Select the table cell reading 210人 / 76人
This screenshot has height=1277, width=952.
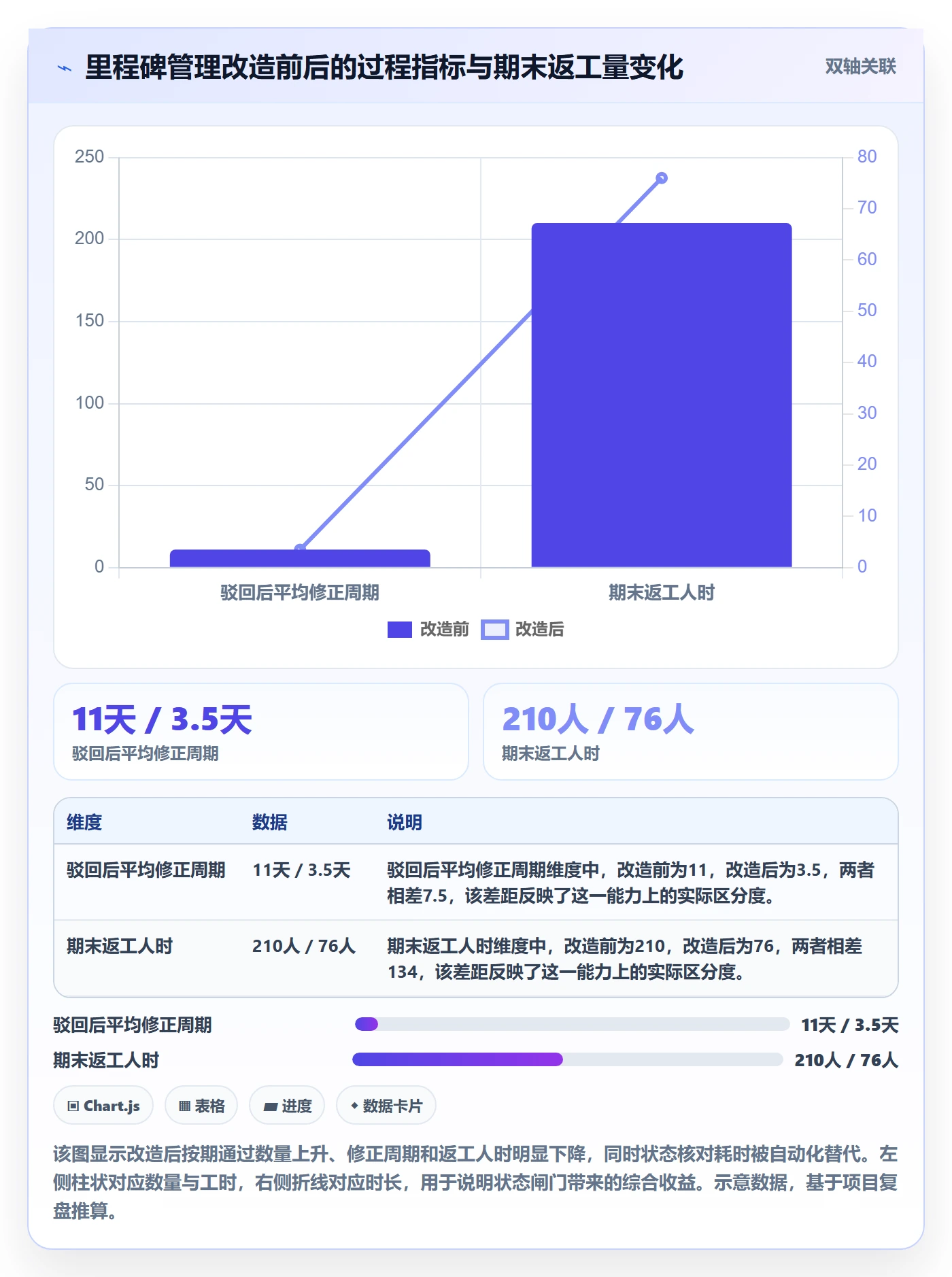(x=304, y=946)
